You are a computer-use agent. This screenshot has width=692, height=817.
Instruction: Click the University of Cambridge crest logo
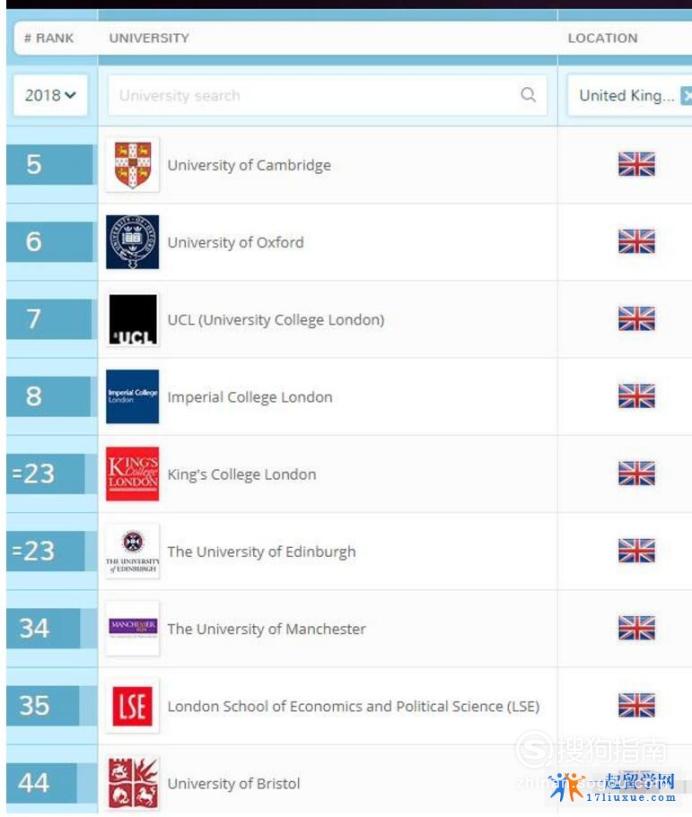132,165
